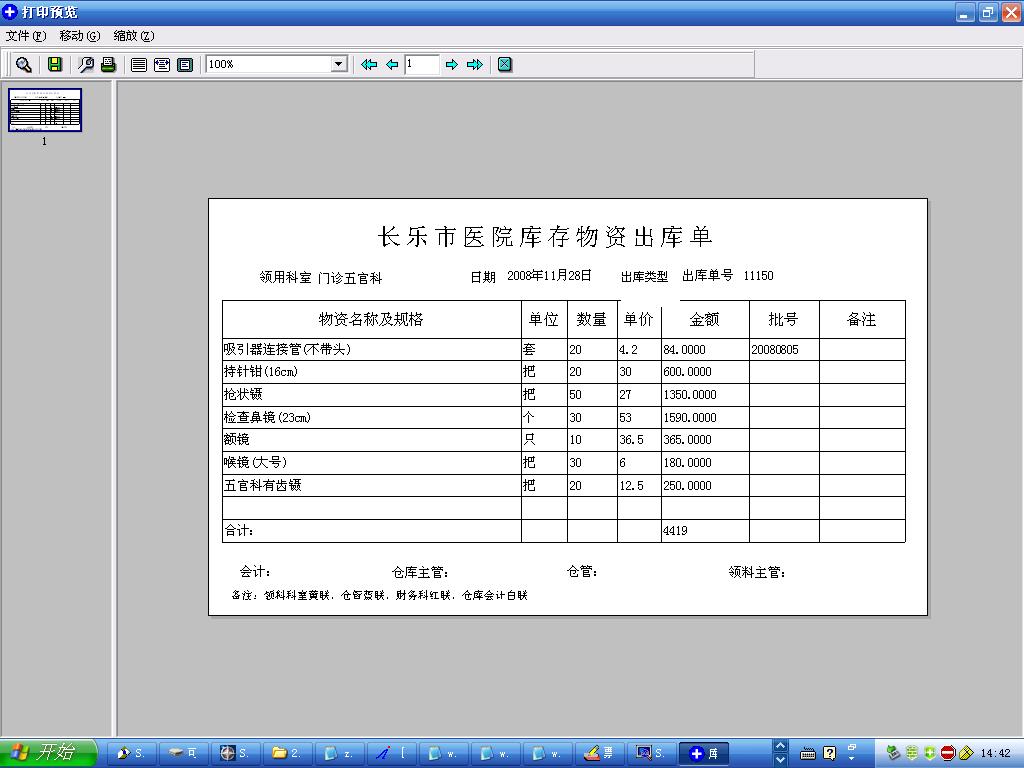Click the outbound order number 11150
Screen dimensions: 1024x768
758,276
